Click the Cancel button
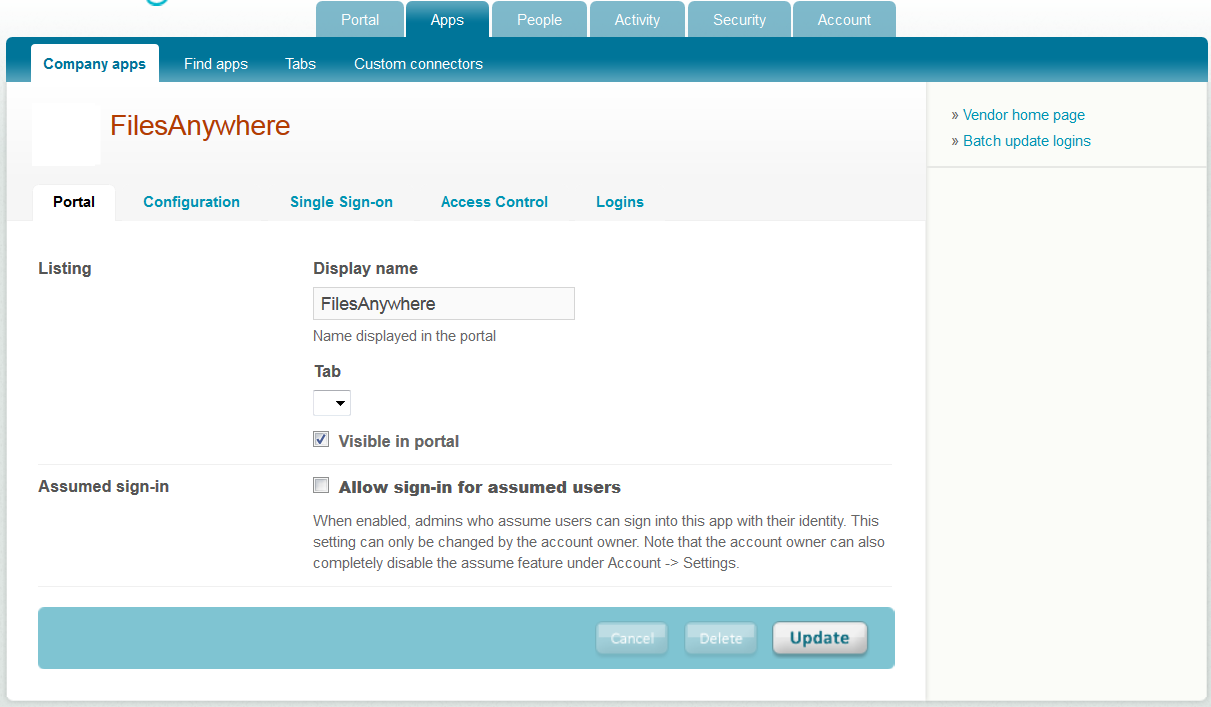The image size is (1211, 707). [632, 638]
